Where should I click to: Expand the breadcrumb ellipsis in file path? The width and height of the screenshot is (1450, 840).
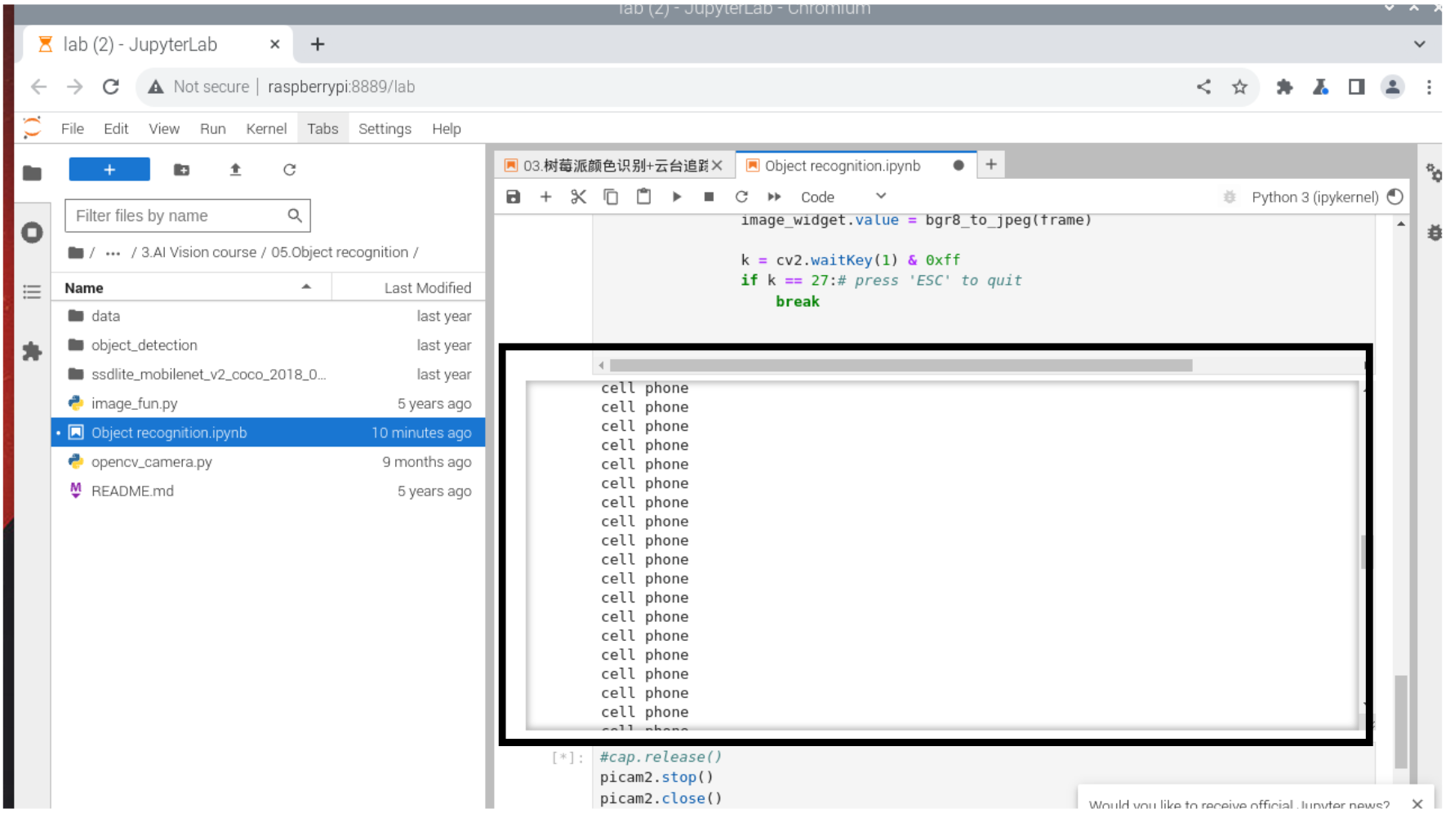113,252
